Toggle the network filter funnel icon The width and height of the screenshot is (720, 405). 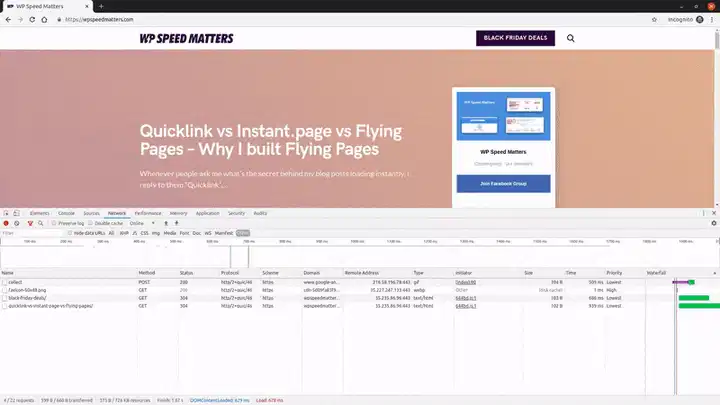click(x=30, y=223)
